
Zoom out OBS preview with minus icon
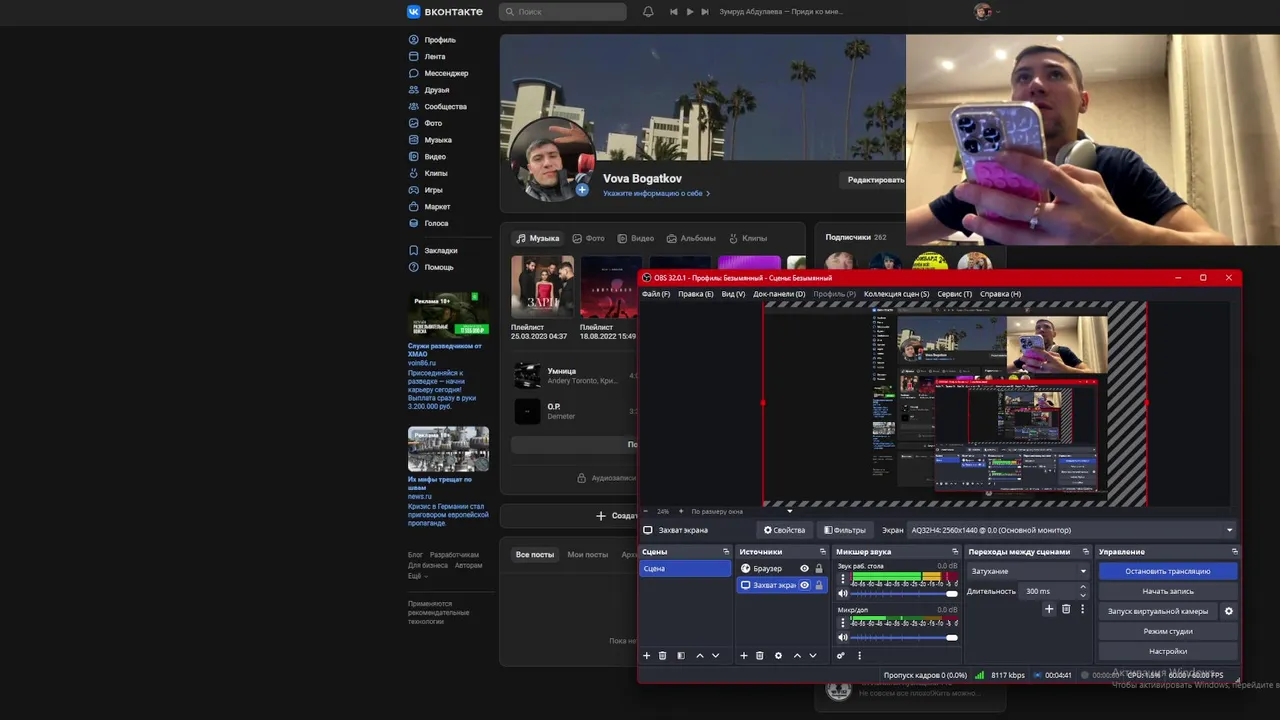pos(645,511)
